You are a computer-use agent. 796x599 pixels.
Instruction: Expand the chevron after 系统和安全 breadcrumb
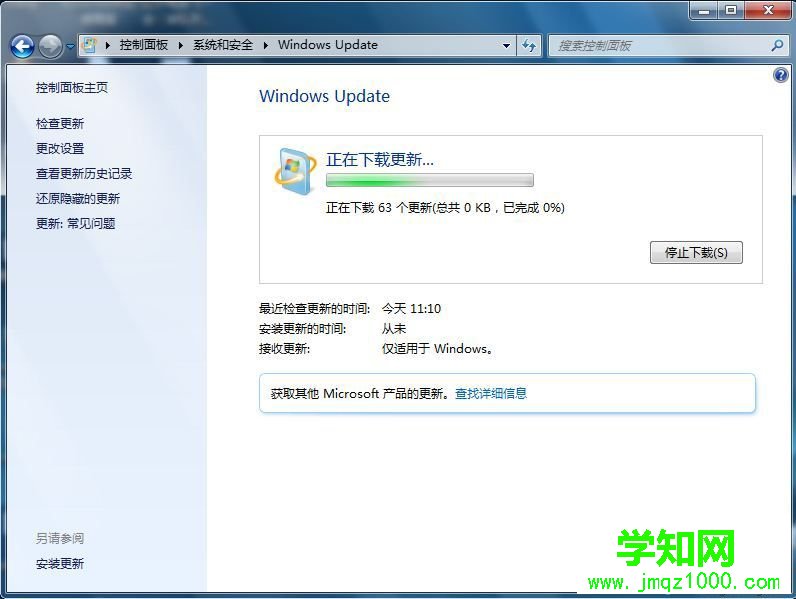[x=266, y=45]
